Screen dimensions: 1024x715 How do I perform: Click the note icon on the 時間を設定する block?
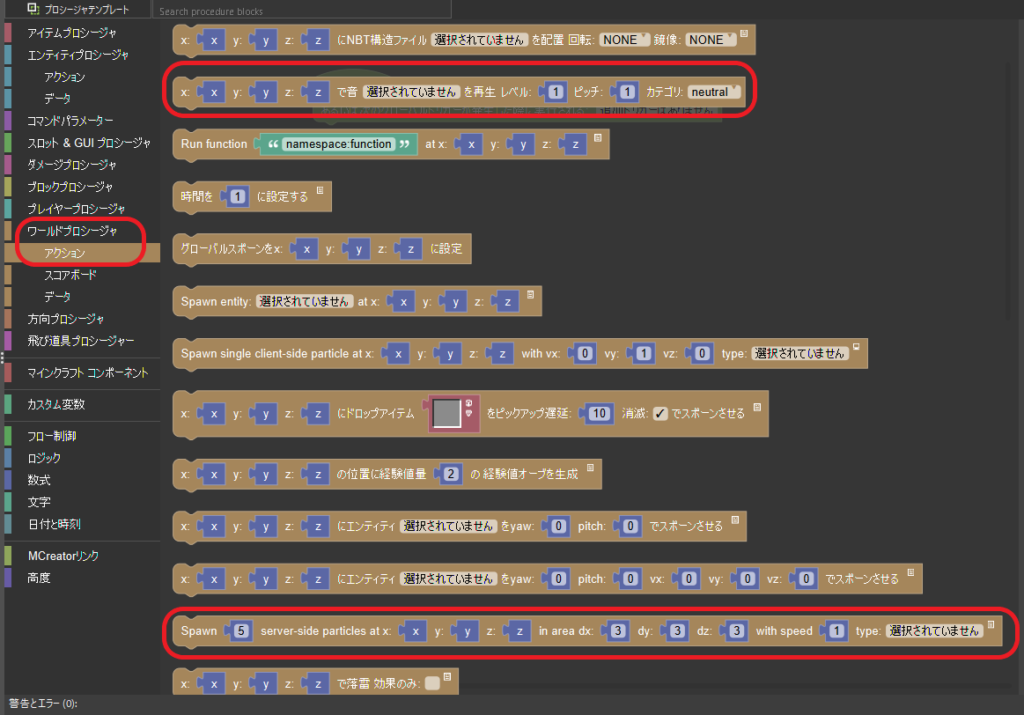pyautogui.click(x=320, y=189)
